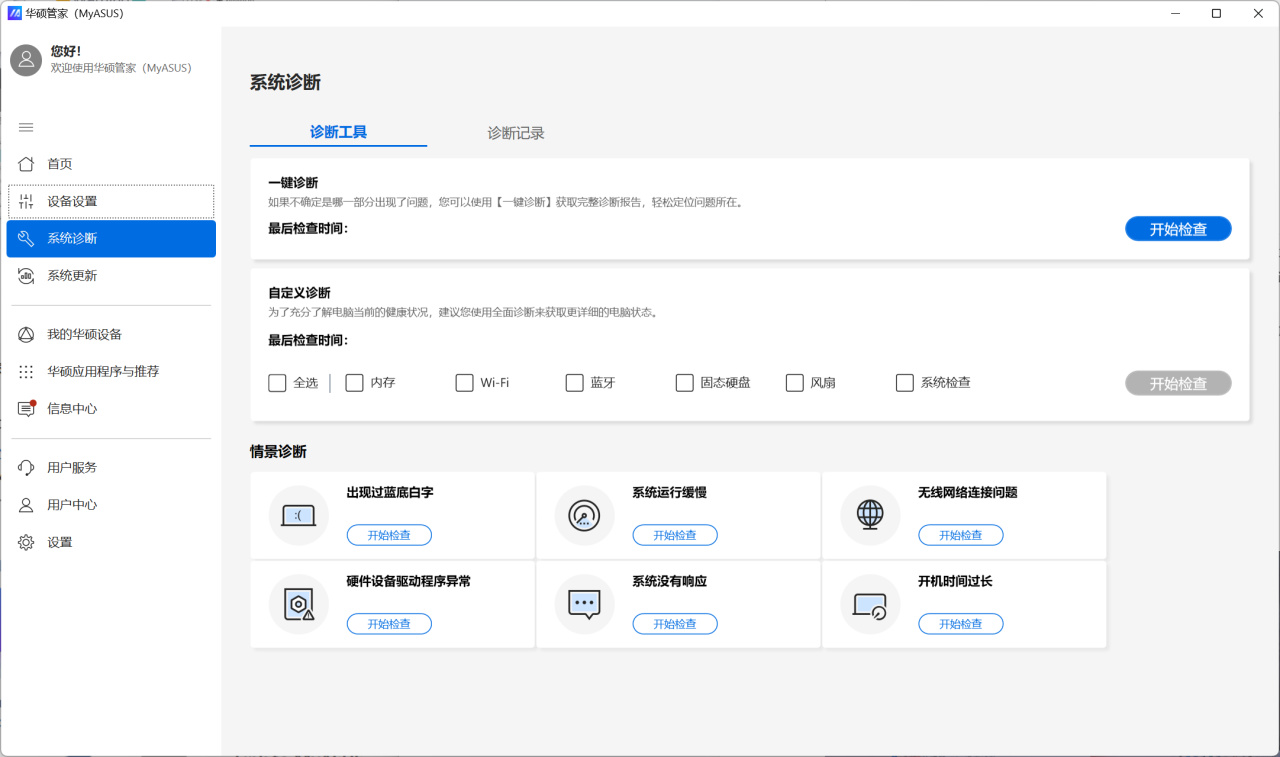The height and width of the screenshot is (757, 1280).
Task: Open the 诊断记录 tab
Action: click(516, 133)
